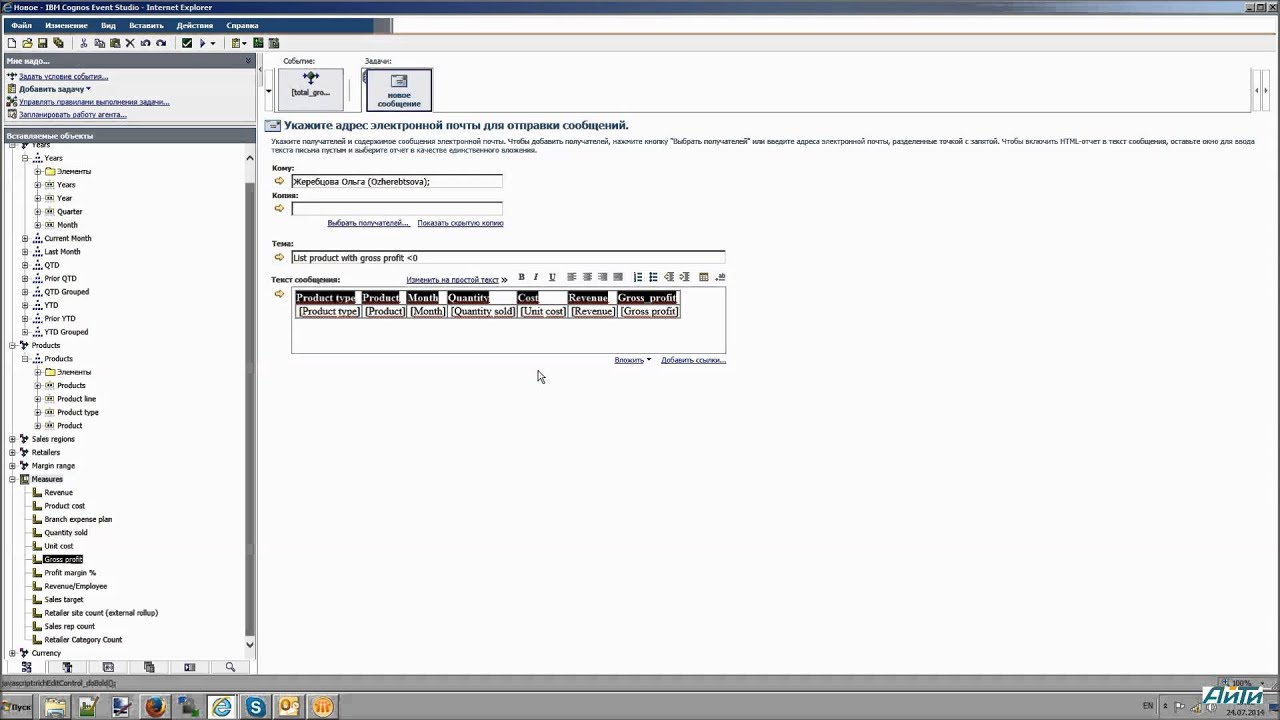Justify message text
The width and height of the screenshot is (1280, 720).
[618, 277]
